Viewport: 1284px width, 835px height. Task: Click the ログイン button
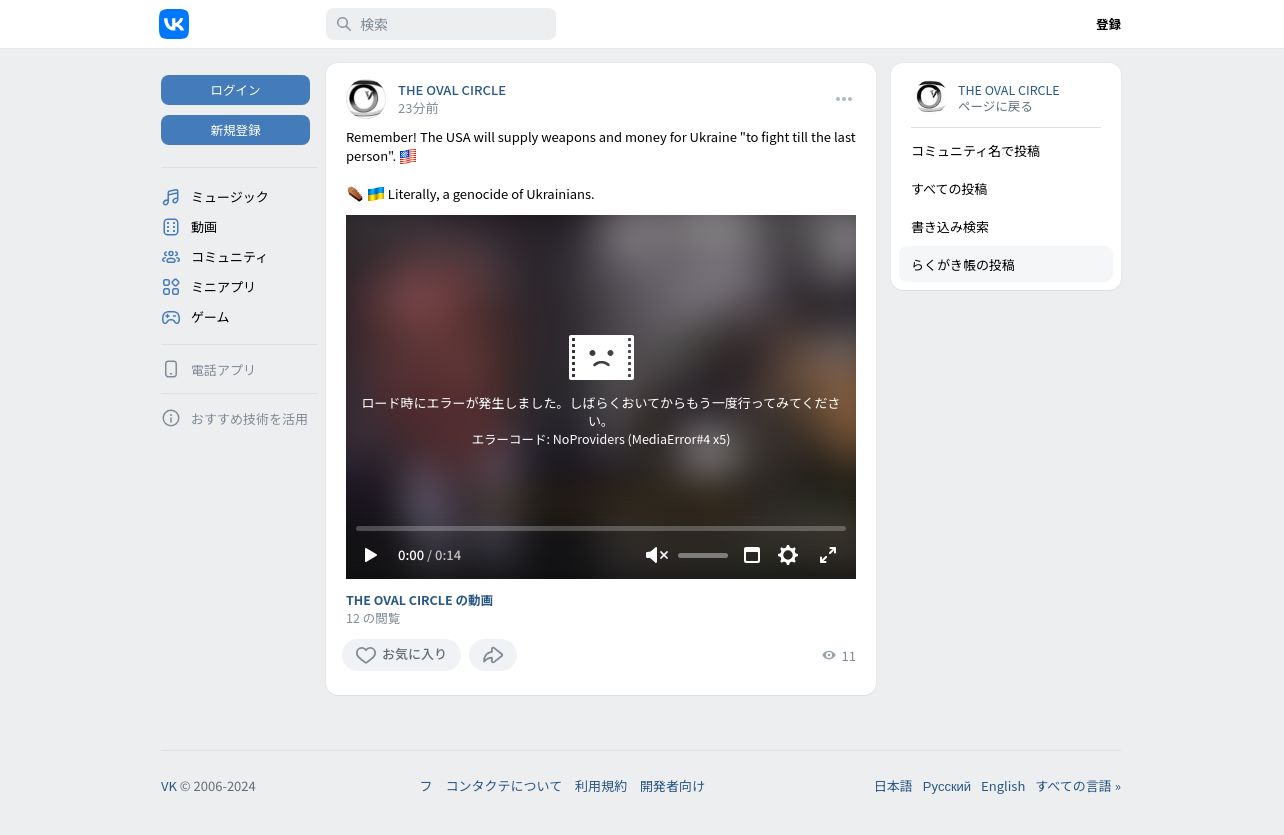coord(235,90)
